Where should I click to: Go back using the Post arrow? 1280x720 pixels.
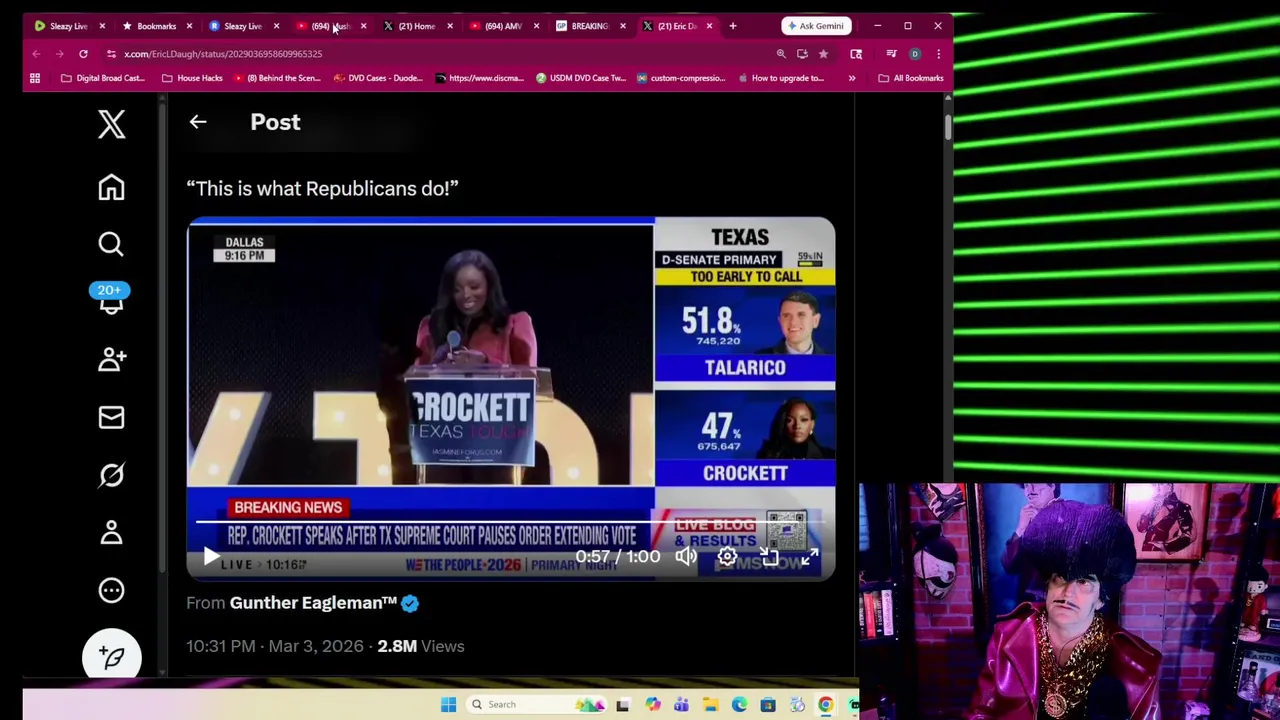pyautogui.click(x=197, y=122)
